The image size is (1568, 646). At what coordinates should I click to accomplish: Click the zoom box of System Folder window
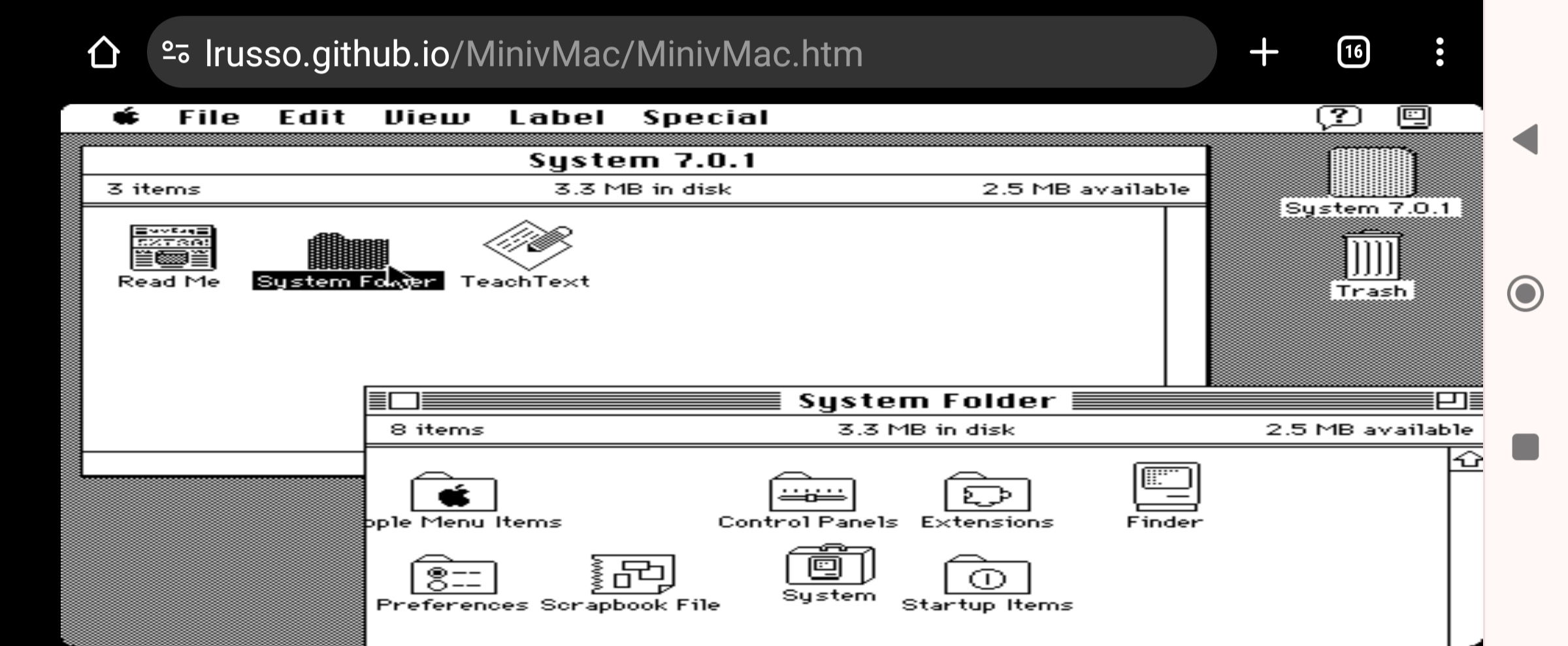[1451, 400]
